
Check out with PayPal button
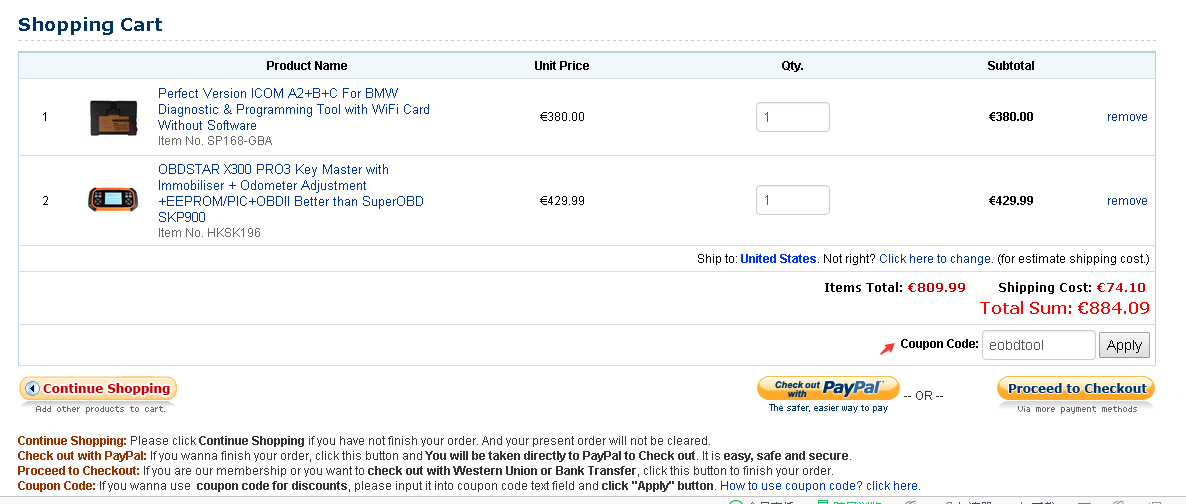pos(828,388)
